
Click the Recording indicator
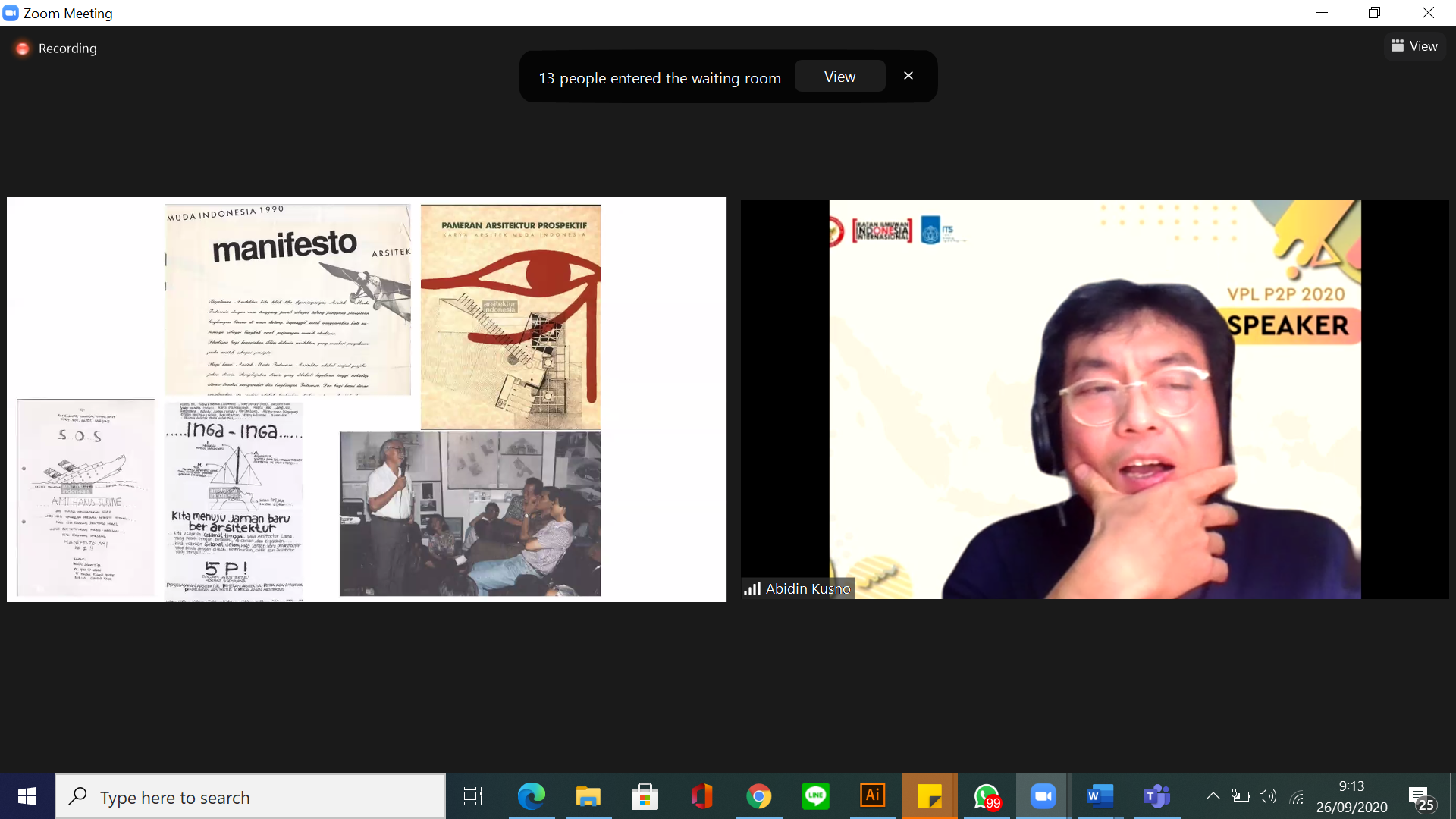click(x=56, y=49)
